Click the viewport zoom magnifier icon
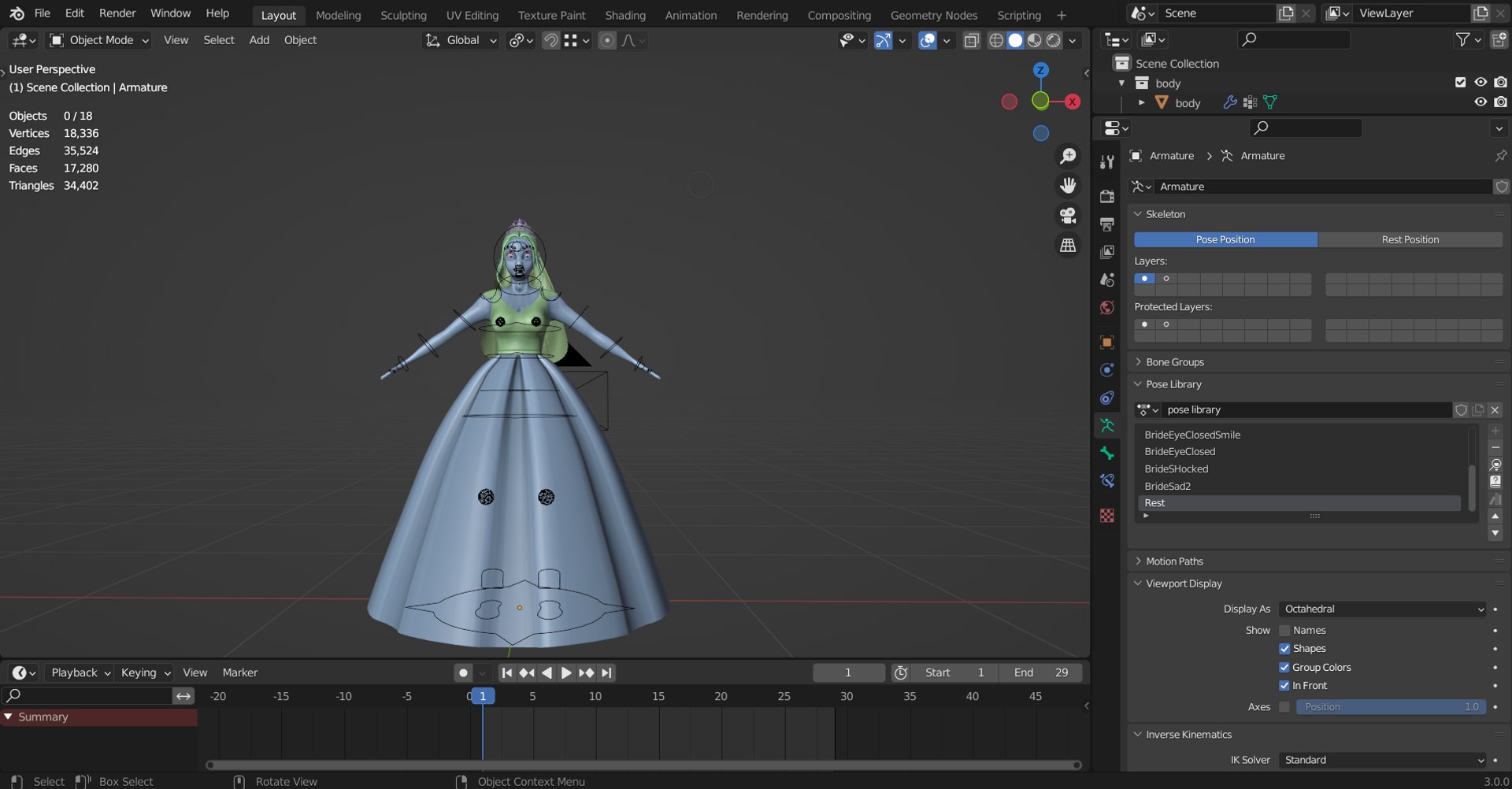This screenshot has height=789, width=1512. 1068,156
